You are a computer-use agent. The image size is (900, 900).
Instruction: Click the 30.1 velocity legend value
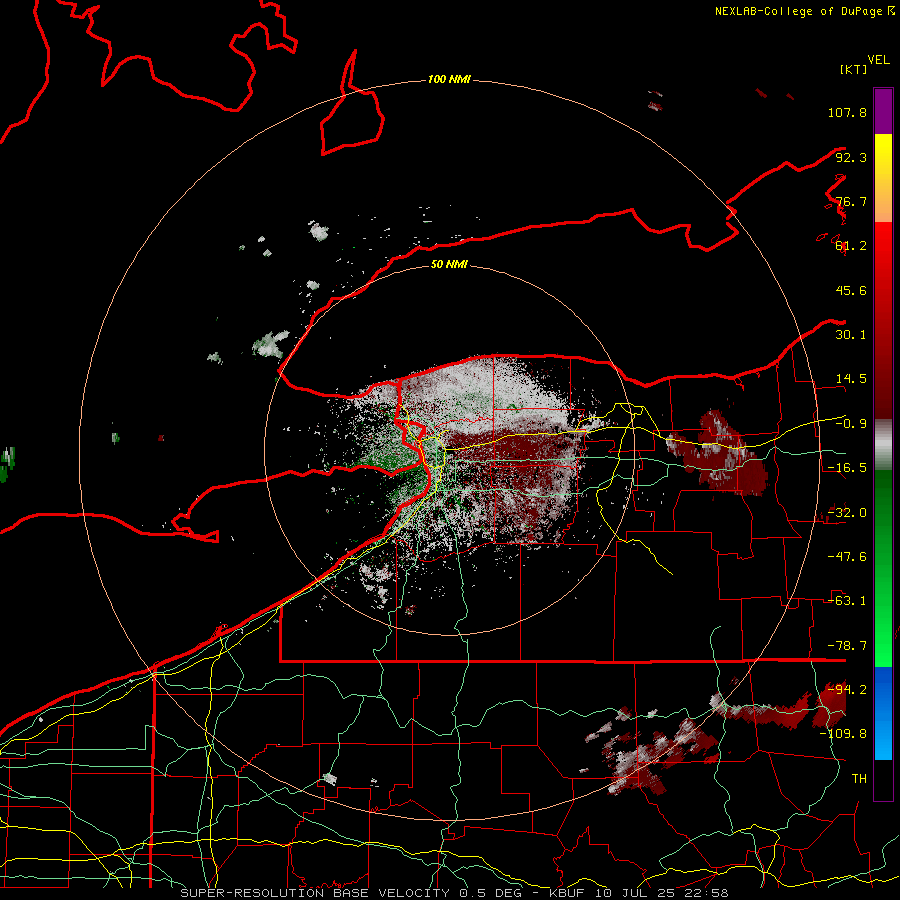pos(851,335)
